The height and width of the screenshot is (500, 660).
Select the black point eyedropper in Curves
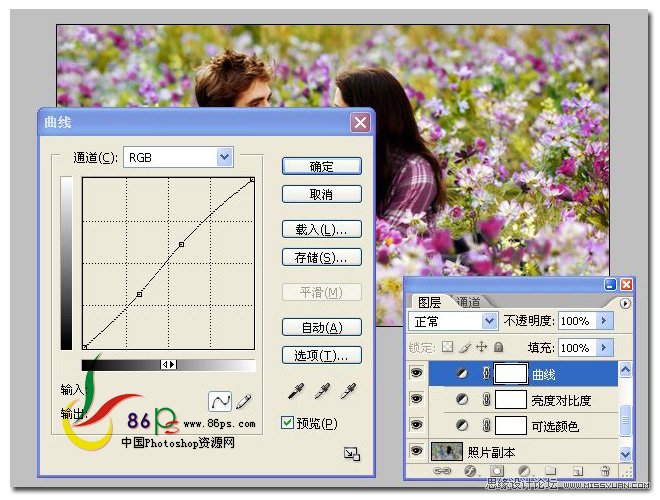[296, 391]
